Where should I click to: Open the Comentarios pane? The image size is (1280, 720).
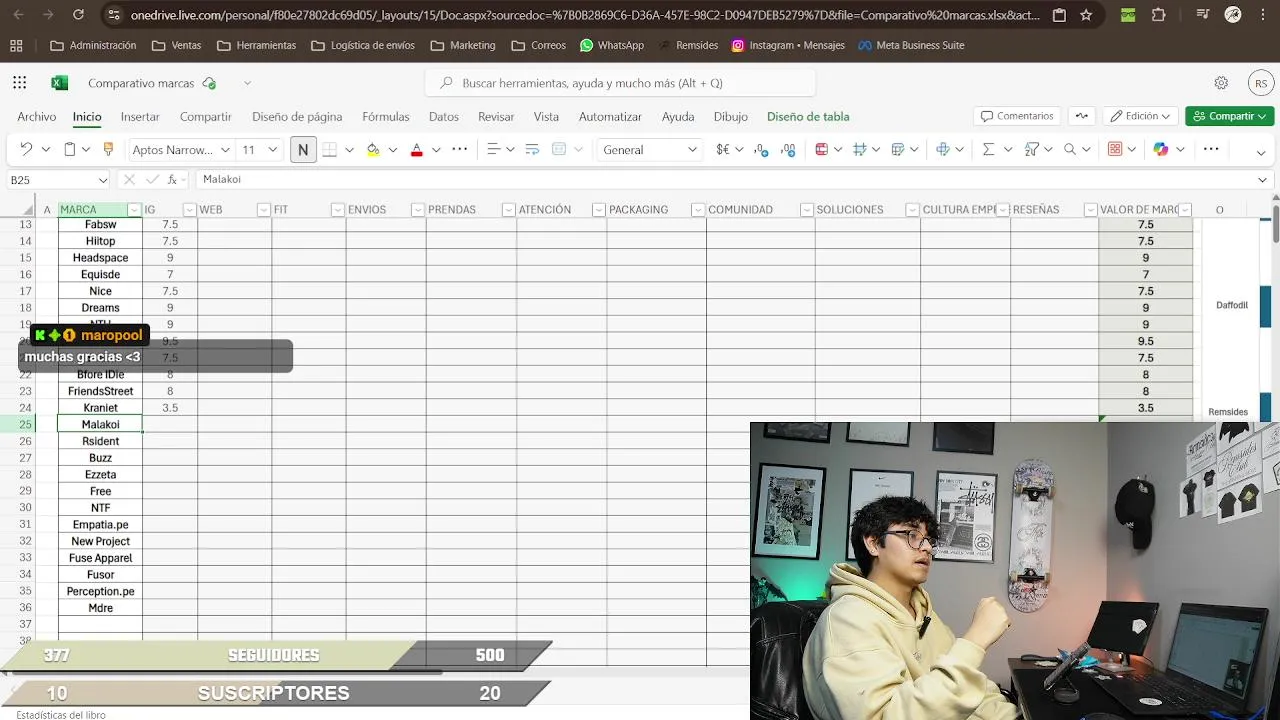(1017, 116)
